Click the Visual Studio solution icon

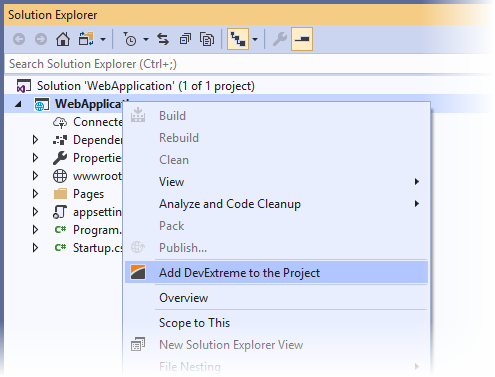24,86
